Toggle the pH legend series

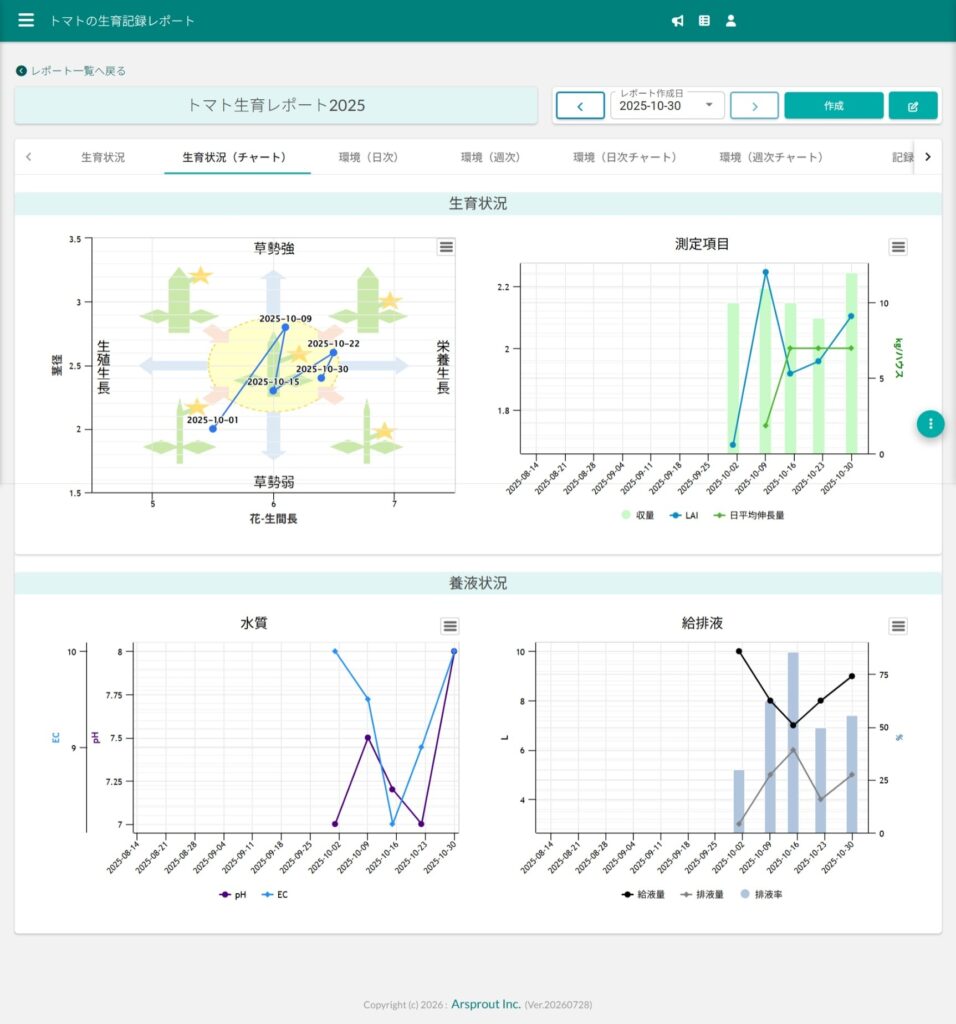tap(233, 895)
